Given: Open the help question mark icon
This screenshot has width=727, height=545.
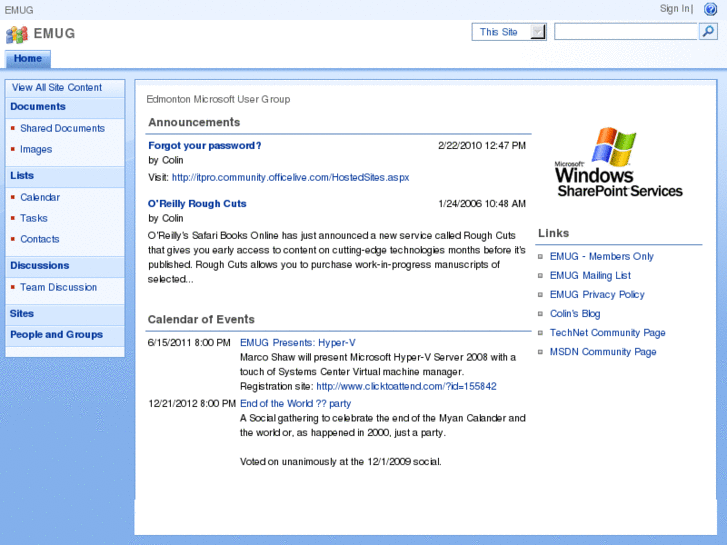Looking at the screenshot, I should [x=710, y=9].
